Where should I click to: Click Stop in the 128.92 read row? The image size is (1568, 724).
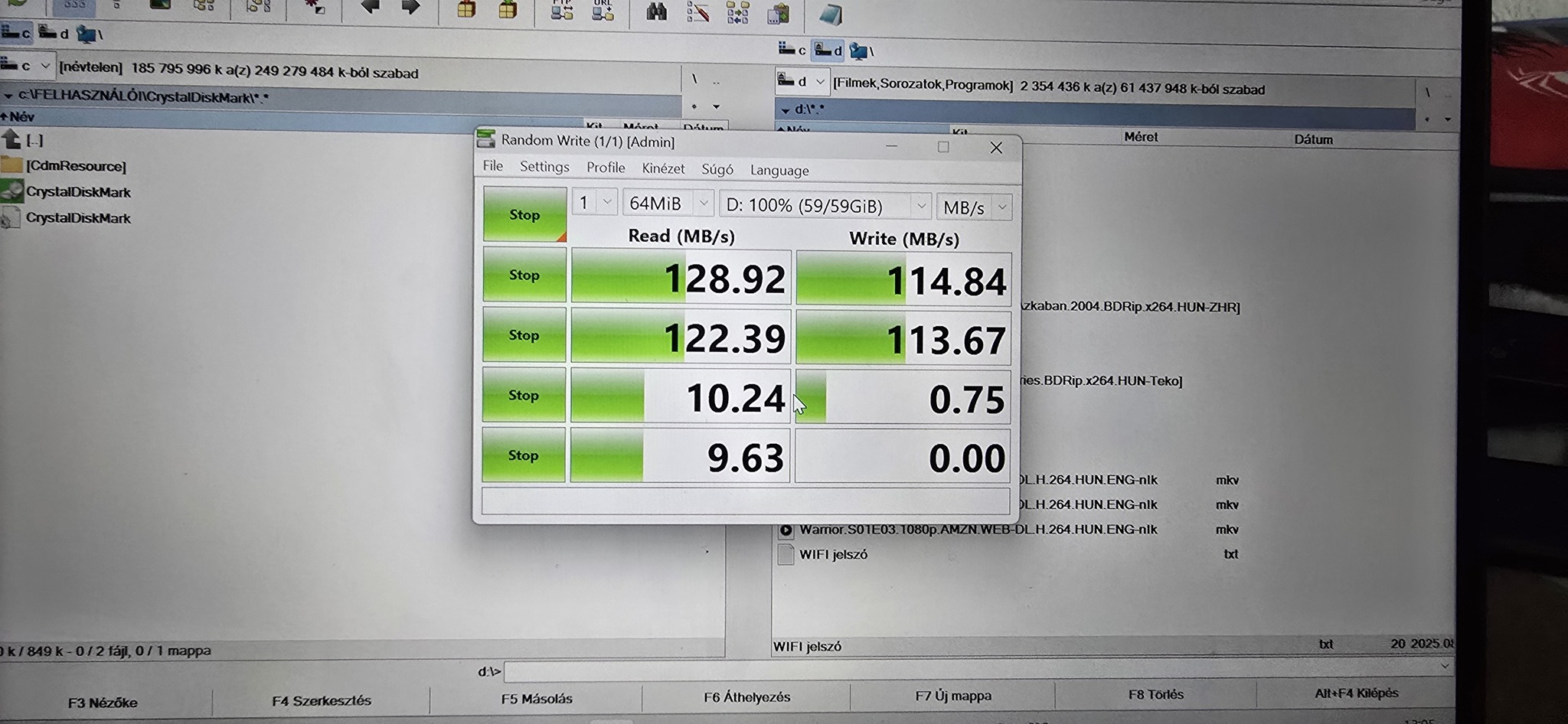[x=524, y=275]
